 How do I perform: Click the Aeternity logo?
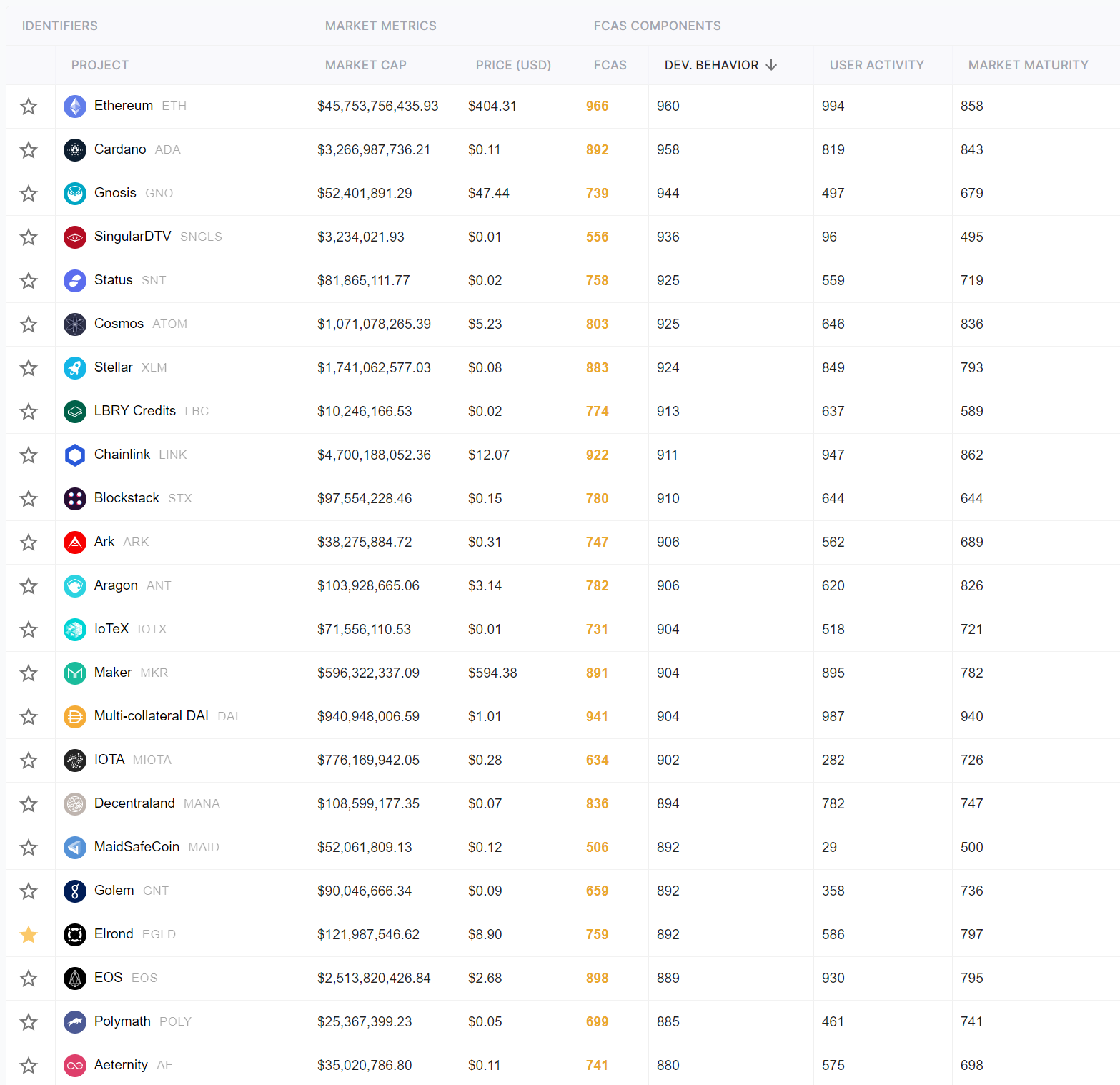coord(75,1066)
